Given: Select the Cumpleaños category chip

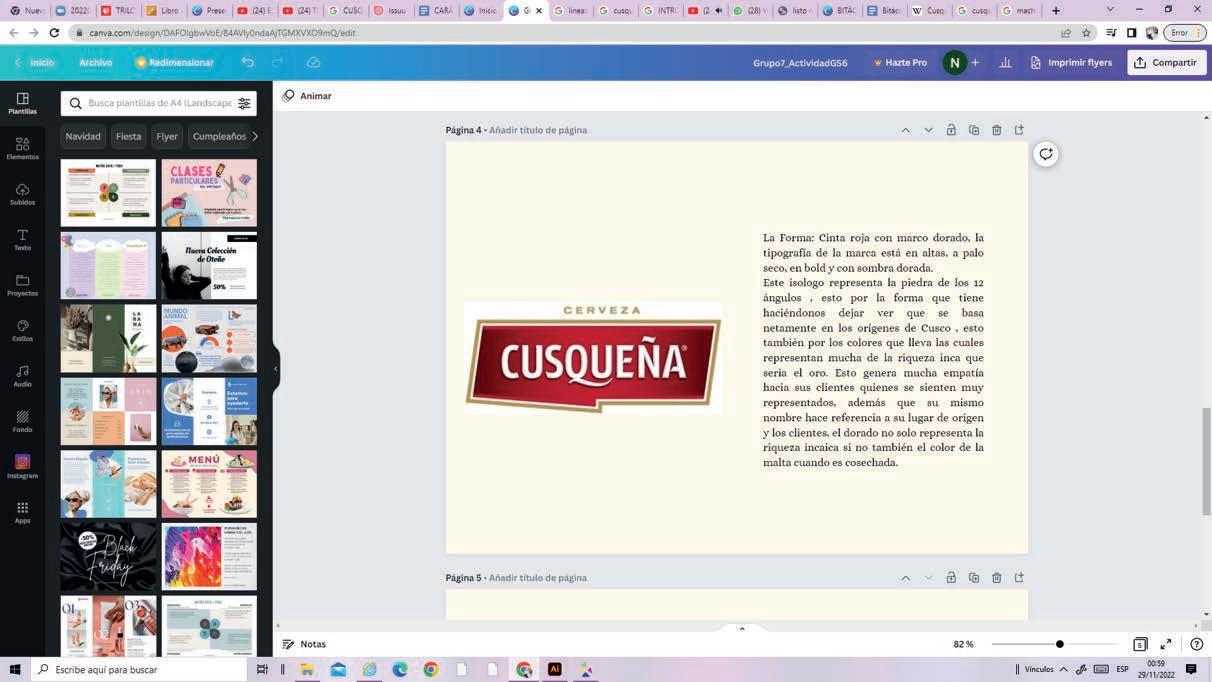Looking at the screenshot, I should (219, 136).
